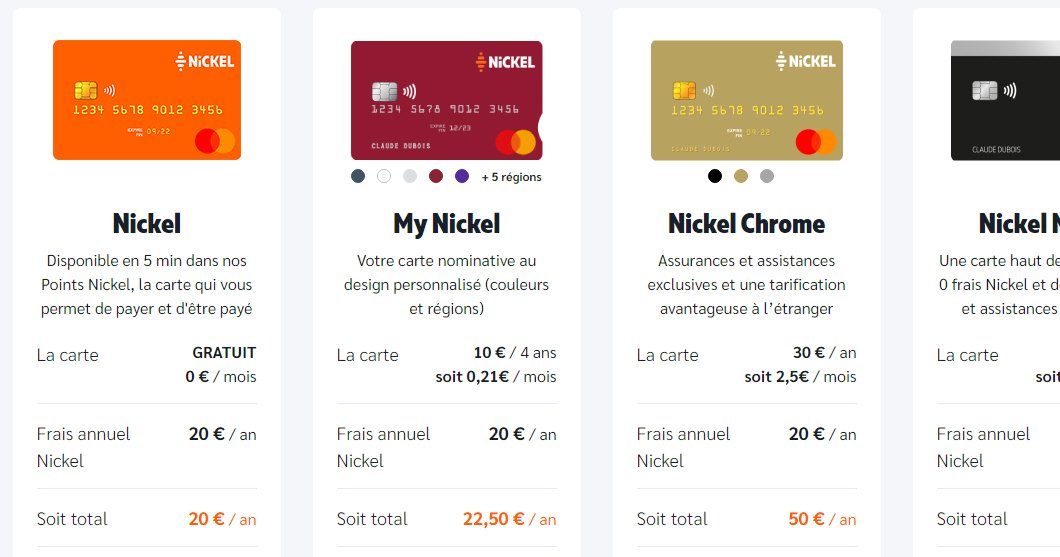
Task: Click the Nickel logo on the burgundy card
Action: coord(505,61)
